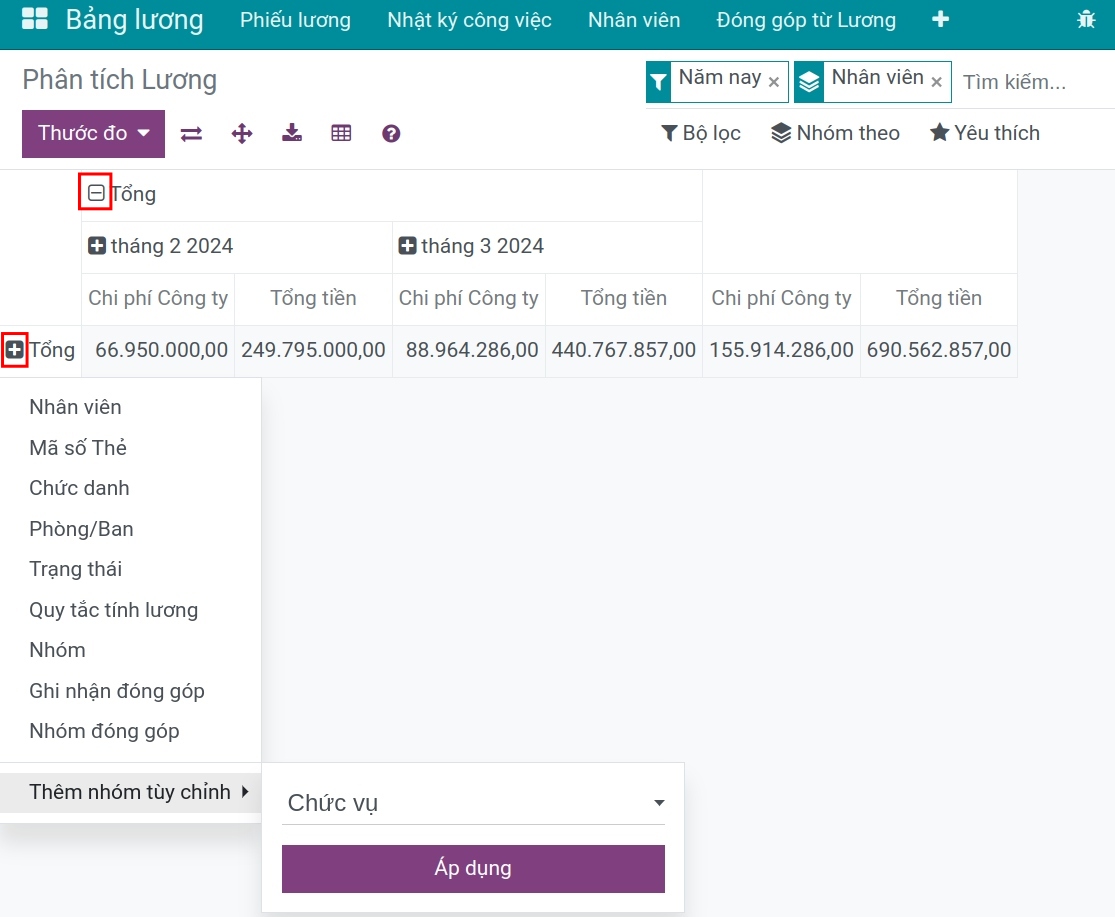Image resolution: width=1115 pixels, height=917 pixels.
Task: Select 'Phòng/Ban' from the grouping list
Action: tap(81, 529)
